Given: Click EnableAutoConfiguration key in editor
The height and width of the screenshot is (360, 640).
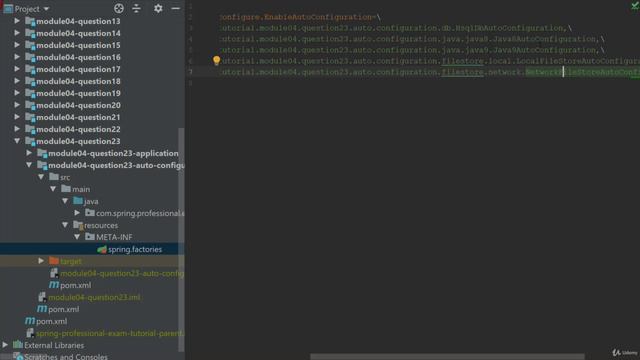Looking at the screenshot, I should point(318,17).
